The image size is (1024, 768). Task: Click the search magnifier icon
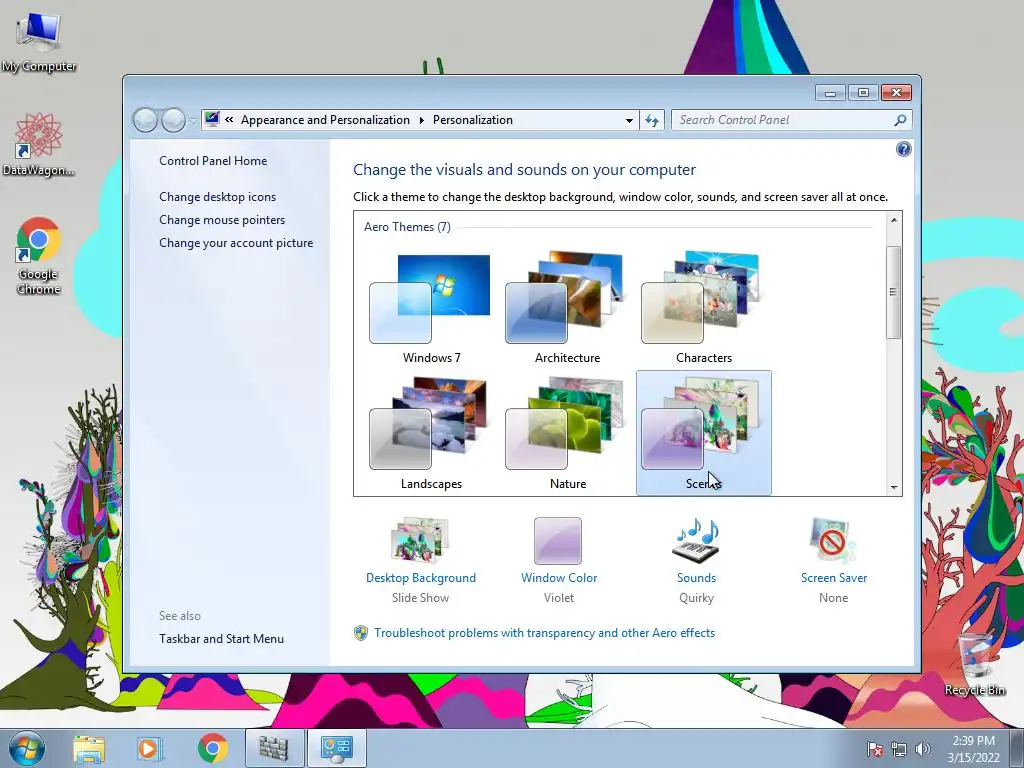(x=900, y=120)
